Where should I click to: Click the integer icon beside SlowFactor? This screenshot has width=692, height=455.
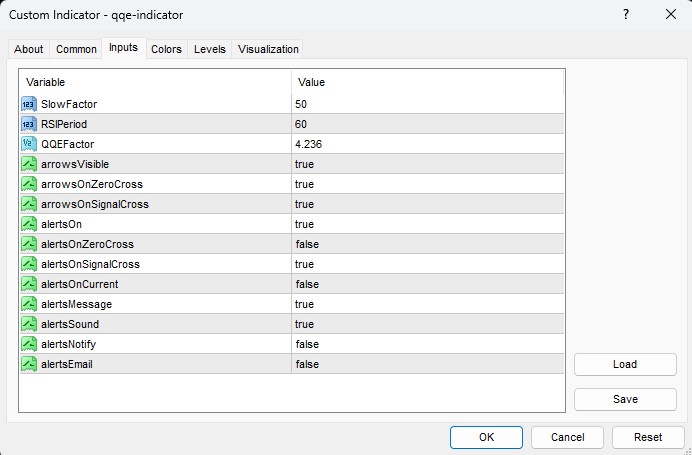click(x=29, y=104)
